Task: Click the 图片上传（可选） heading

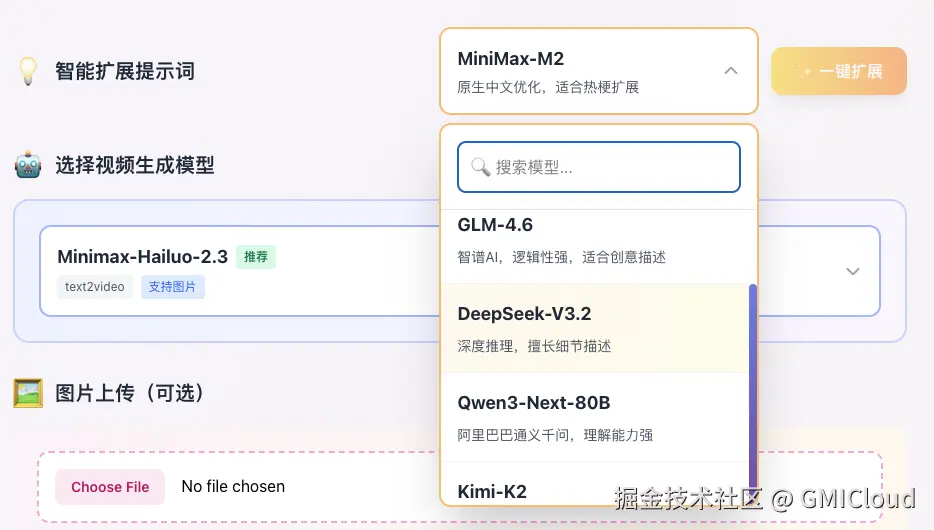Action: point(130,393)
